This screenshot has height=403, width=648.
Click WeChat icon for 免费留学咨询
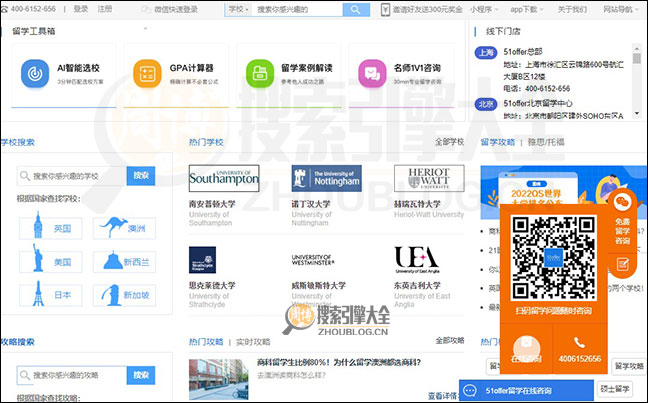(x=622, y=203)
